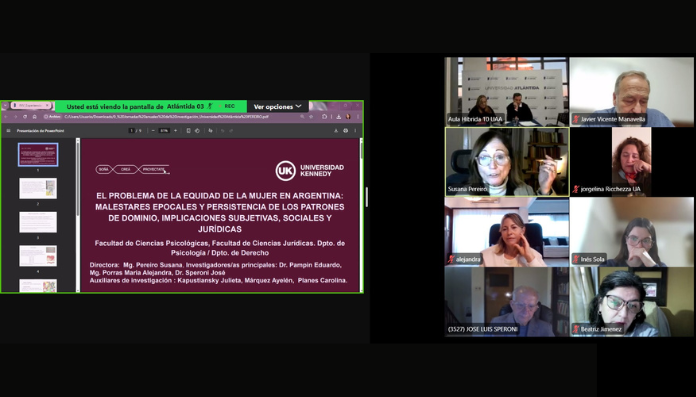Open the Ver opciones dropdown
The image size is (696, 397).
pos(277,107)
